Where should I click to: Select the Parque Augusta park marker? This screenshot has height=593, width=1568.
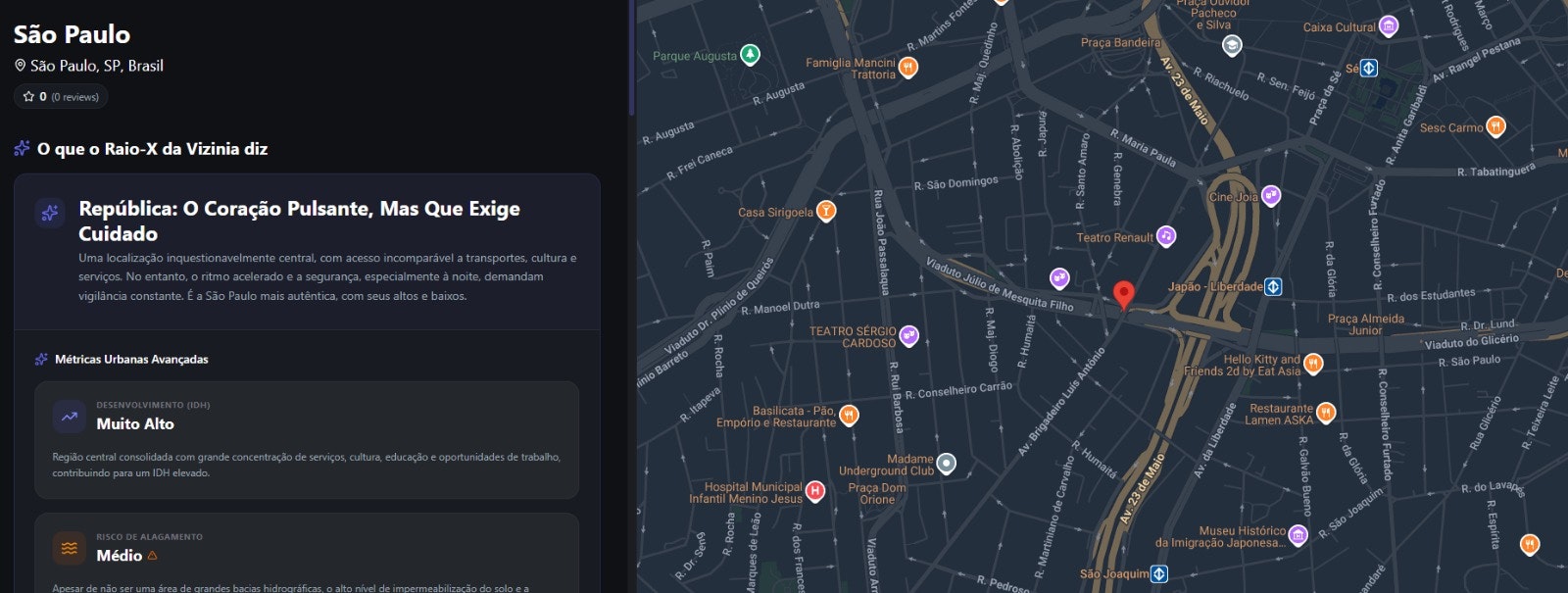750,55
